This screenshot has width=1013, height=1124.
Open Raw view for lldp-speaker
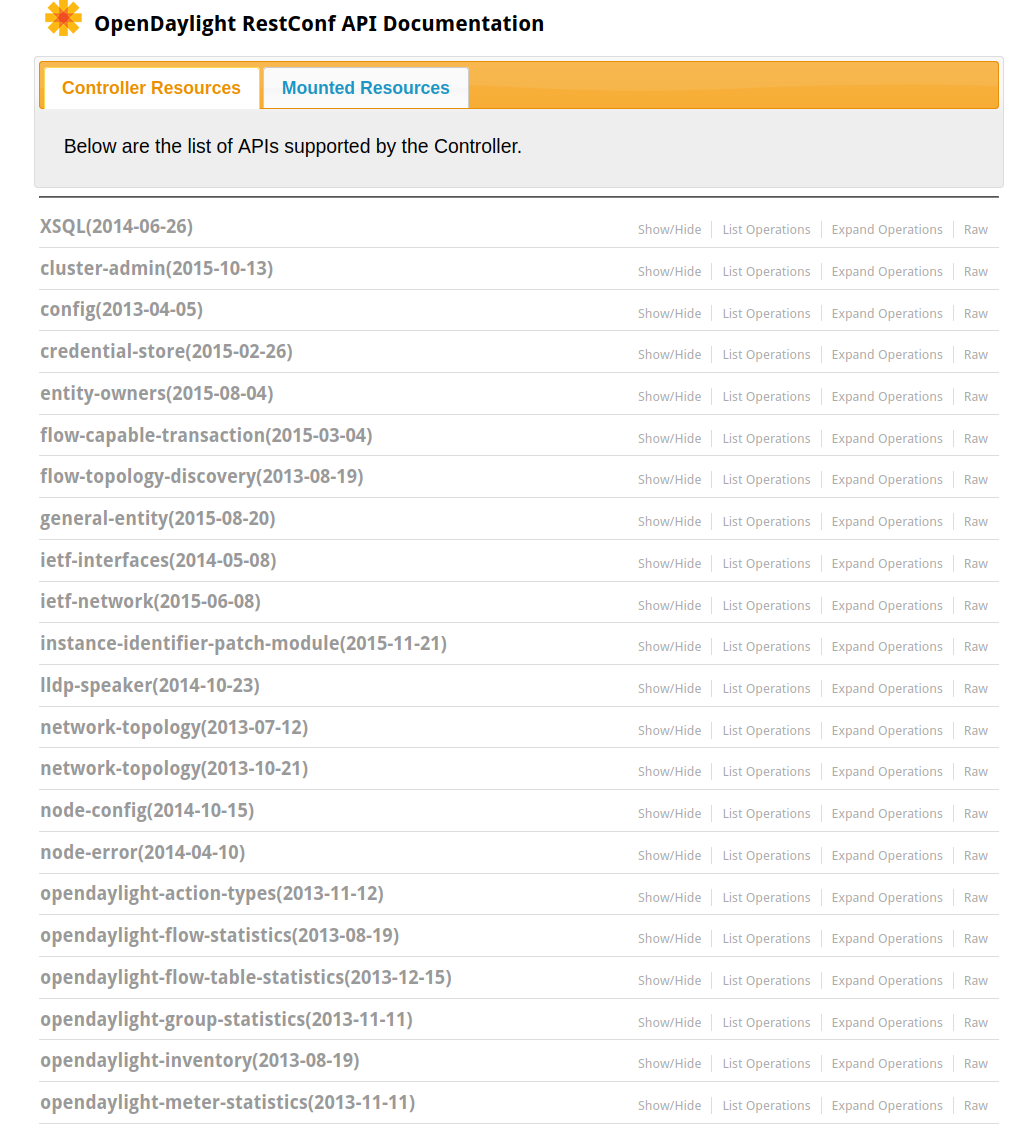click(x=976, y=689)
